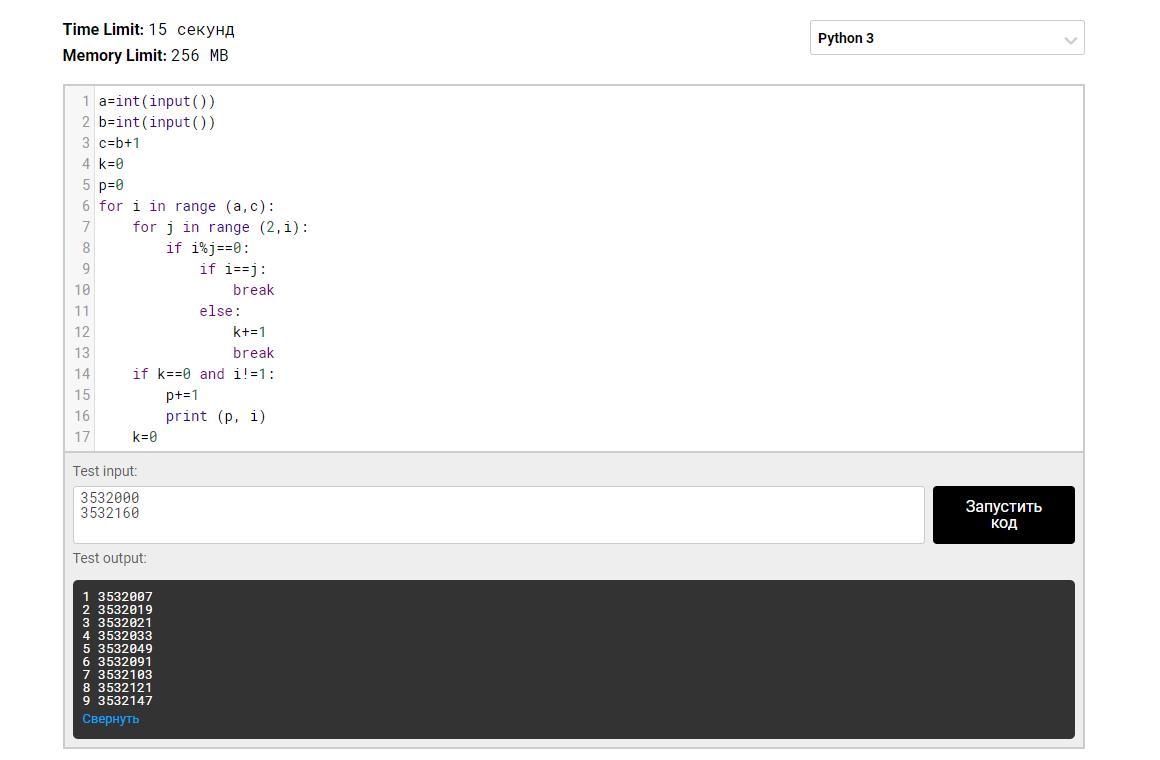Click the 'Test input:' label
1160x760 pixels.
click(105, 471)
